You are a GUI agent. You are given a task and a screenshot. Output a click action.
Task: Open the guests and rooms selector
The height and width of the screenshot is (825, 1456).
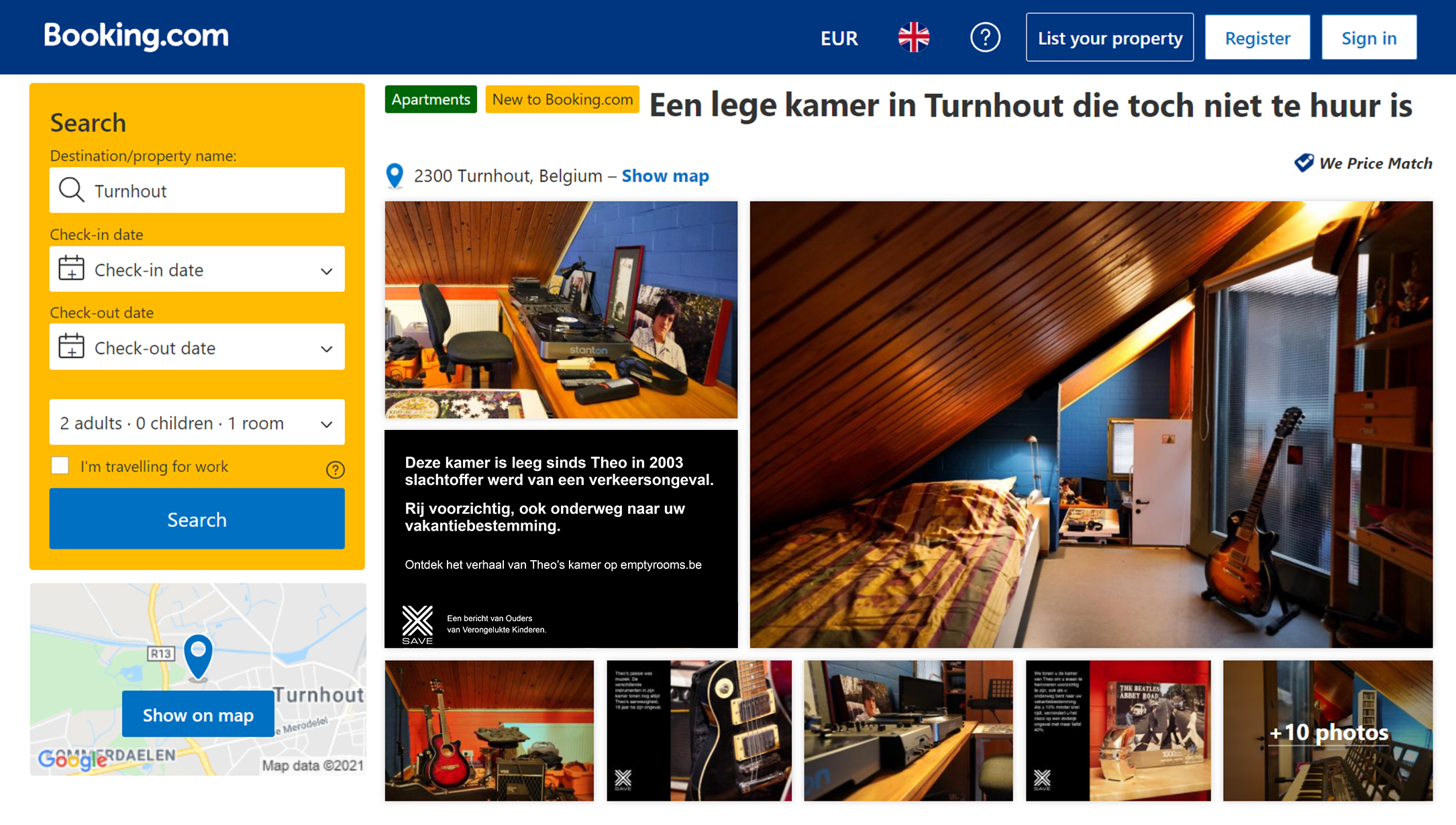click(x=197, y=423)
